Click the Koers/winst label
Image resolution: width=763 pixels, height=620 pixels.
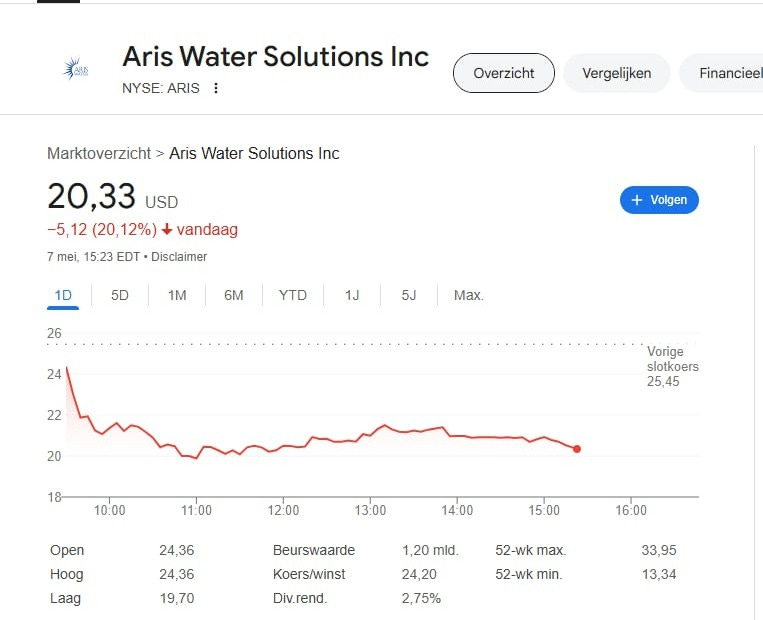[309, 574]
